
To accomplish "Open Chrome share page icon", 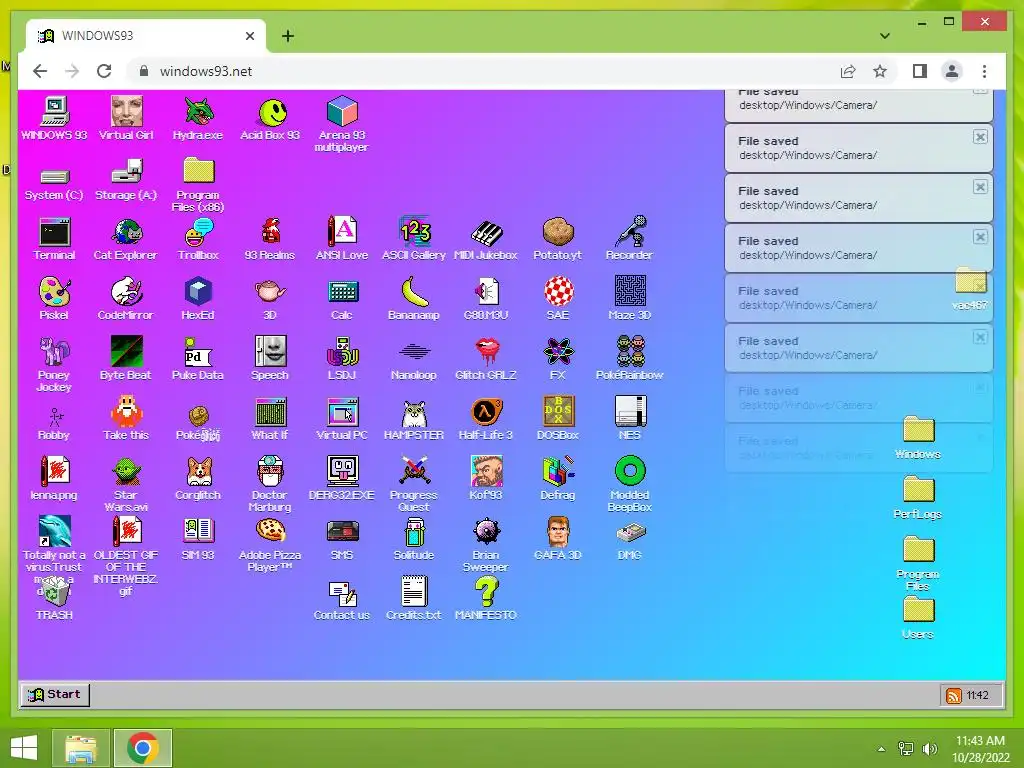I will 848,71.
